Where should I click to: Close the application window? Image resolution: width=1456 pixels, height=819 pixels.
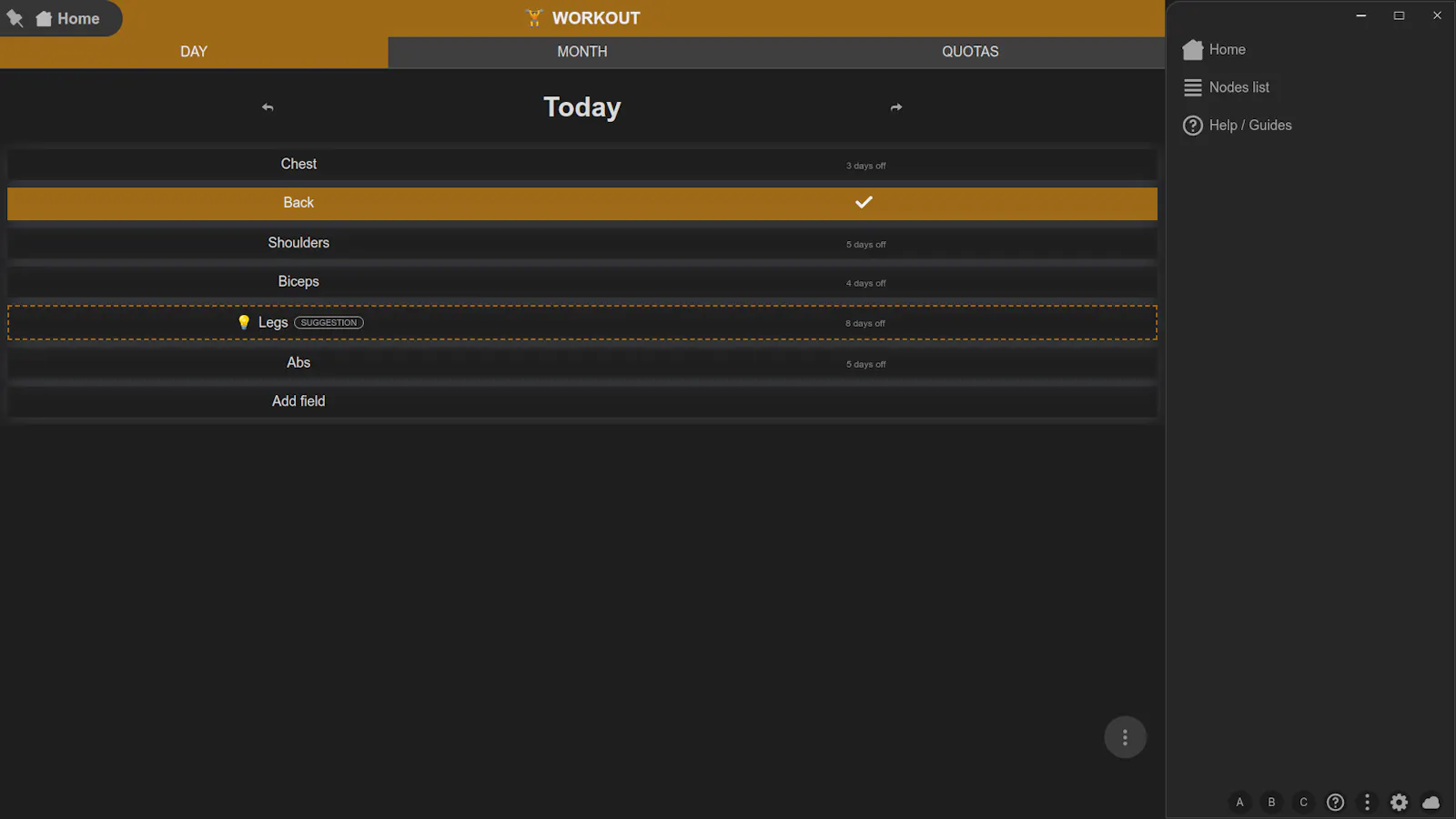(x=1438, y=15)
